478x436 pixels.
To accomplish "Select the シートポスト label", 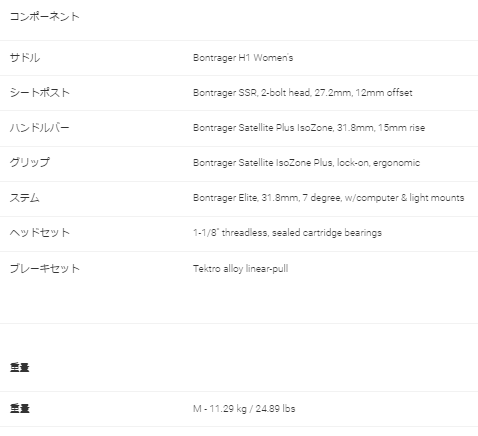I will 40,92.
